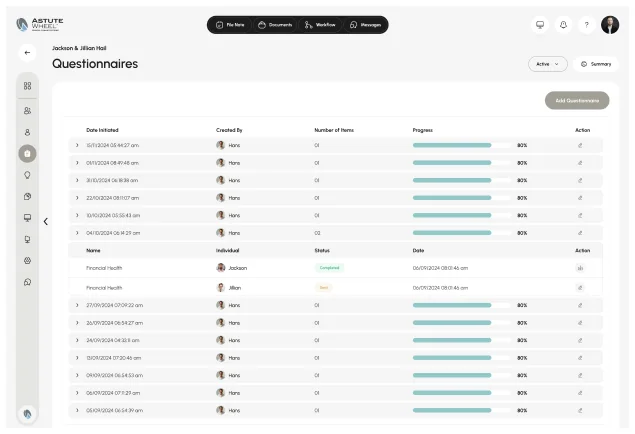Click the 26/09/2024 date cell
The image size is (635, 434).
115,323
